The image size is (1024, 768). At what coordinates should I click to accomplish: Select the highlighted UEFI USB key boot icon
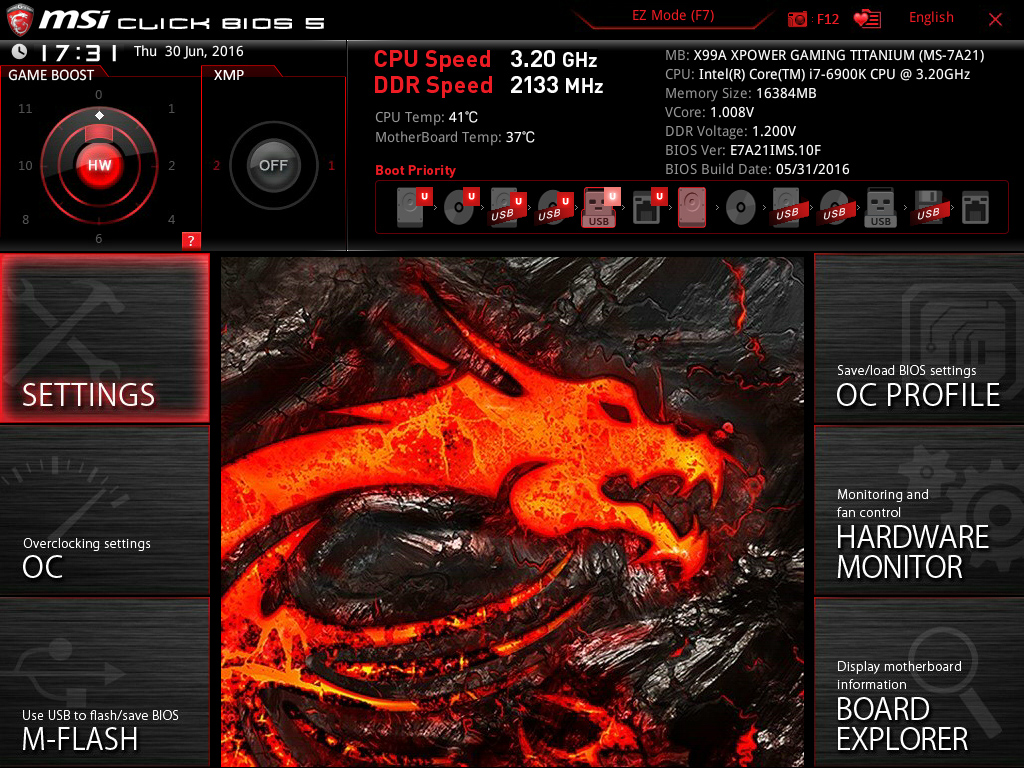(600, 208)
